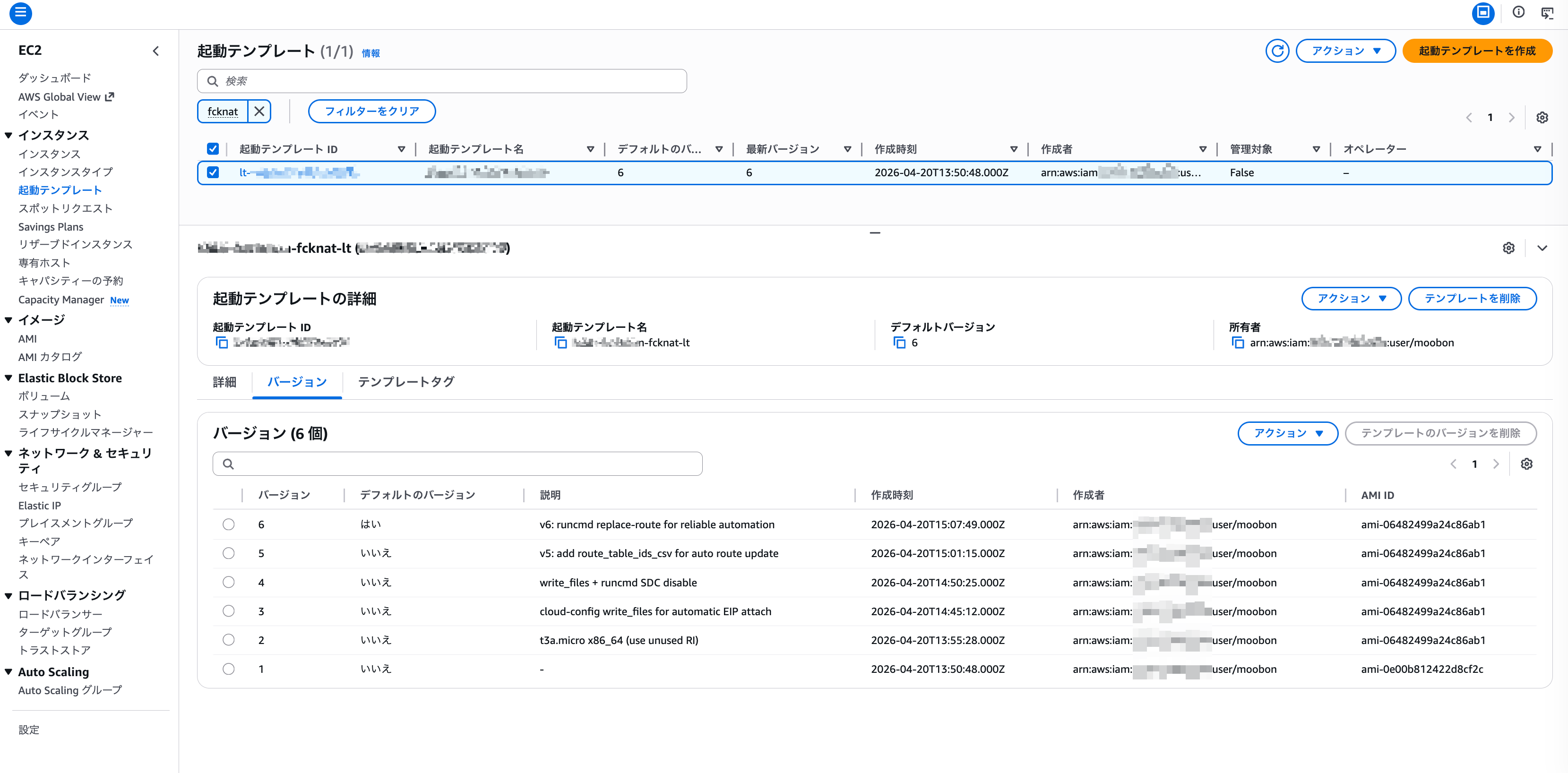Collapse Auto Scaling sidebar section
This screenshot has width=1568, height=773.
[x=9, y=672]
